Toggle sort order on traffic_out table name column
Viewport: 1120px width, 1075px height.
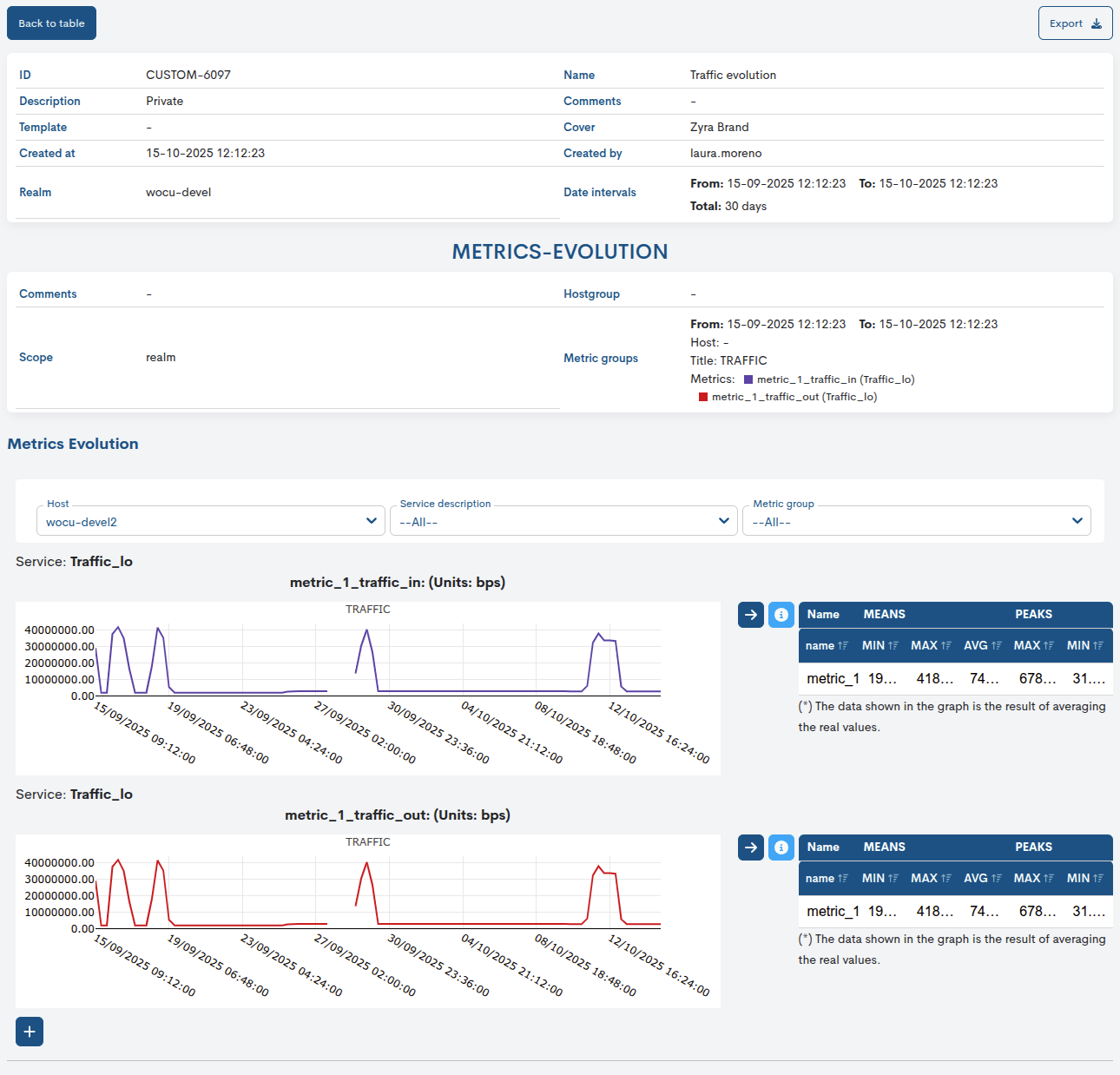coord(843,878)
